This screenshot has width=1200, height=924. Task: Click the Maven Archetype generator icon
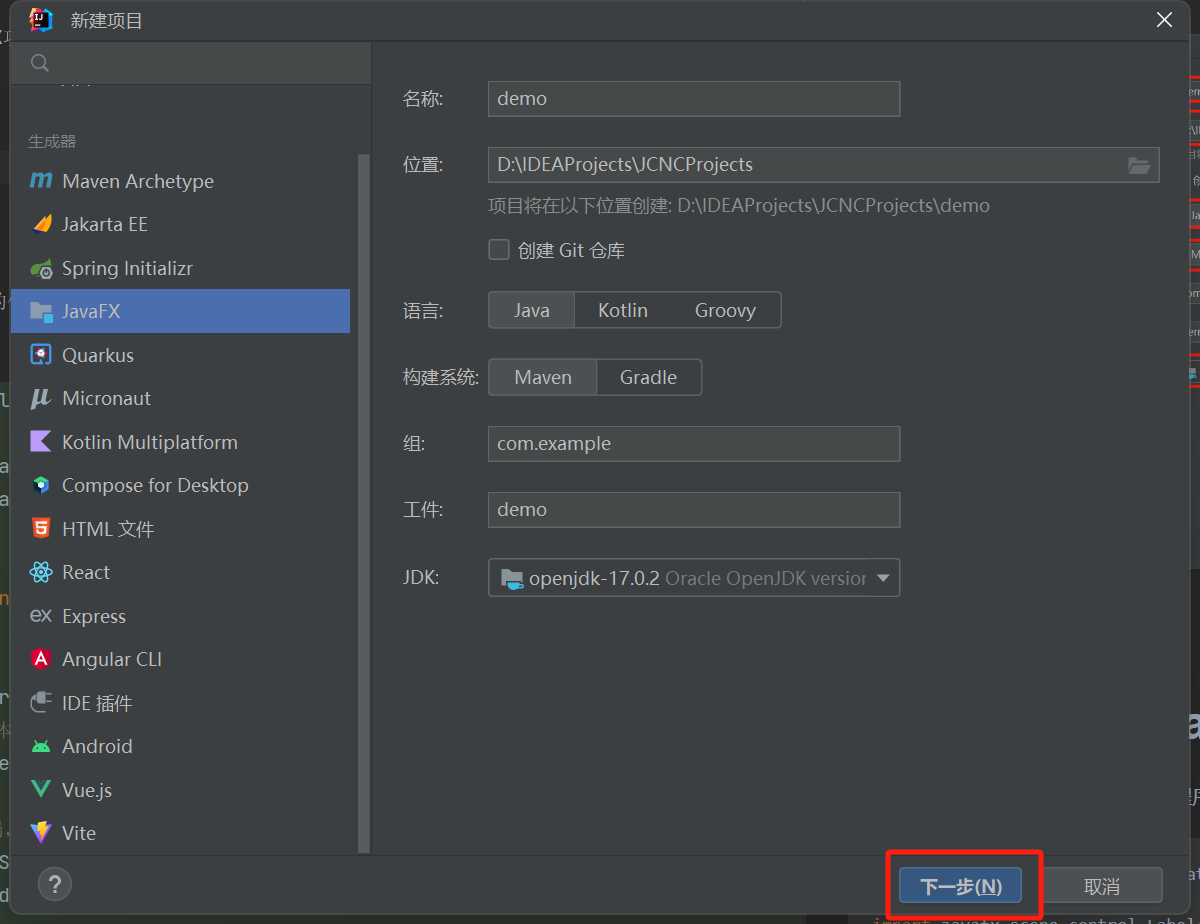[x=41, y=181]
